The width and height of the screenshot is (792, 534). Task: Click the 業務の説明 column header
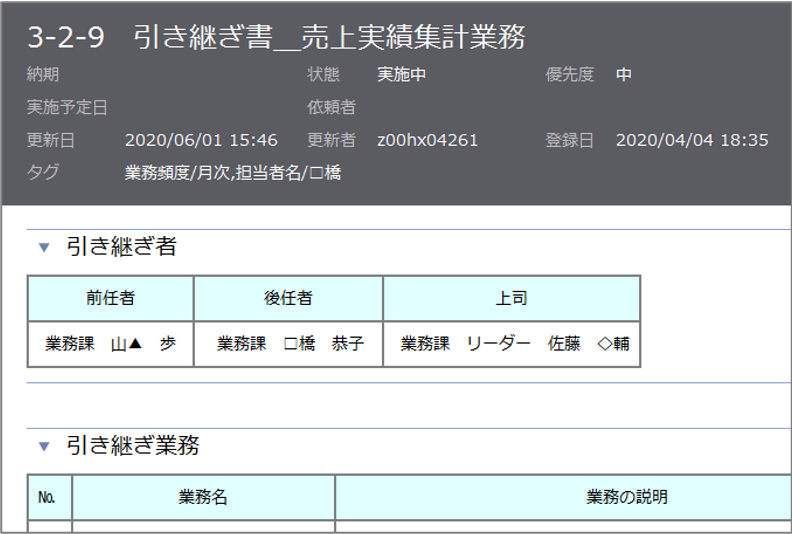(626, 497)
